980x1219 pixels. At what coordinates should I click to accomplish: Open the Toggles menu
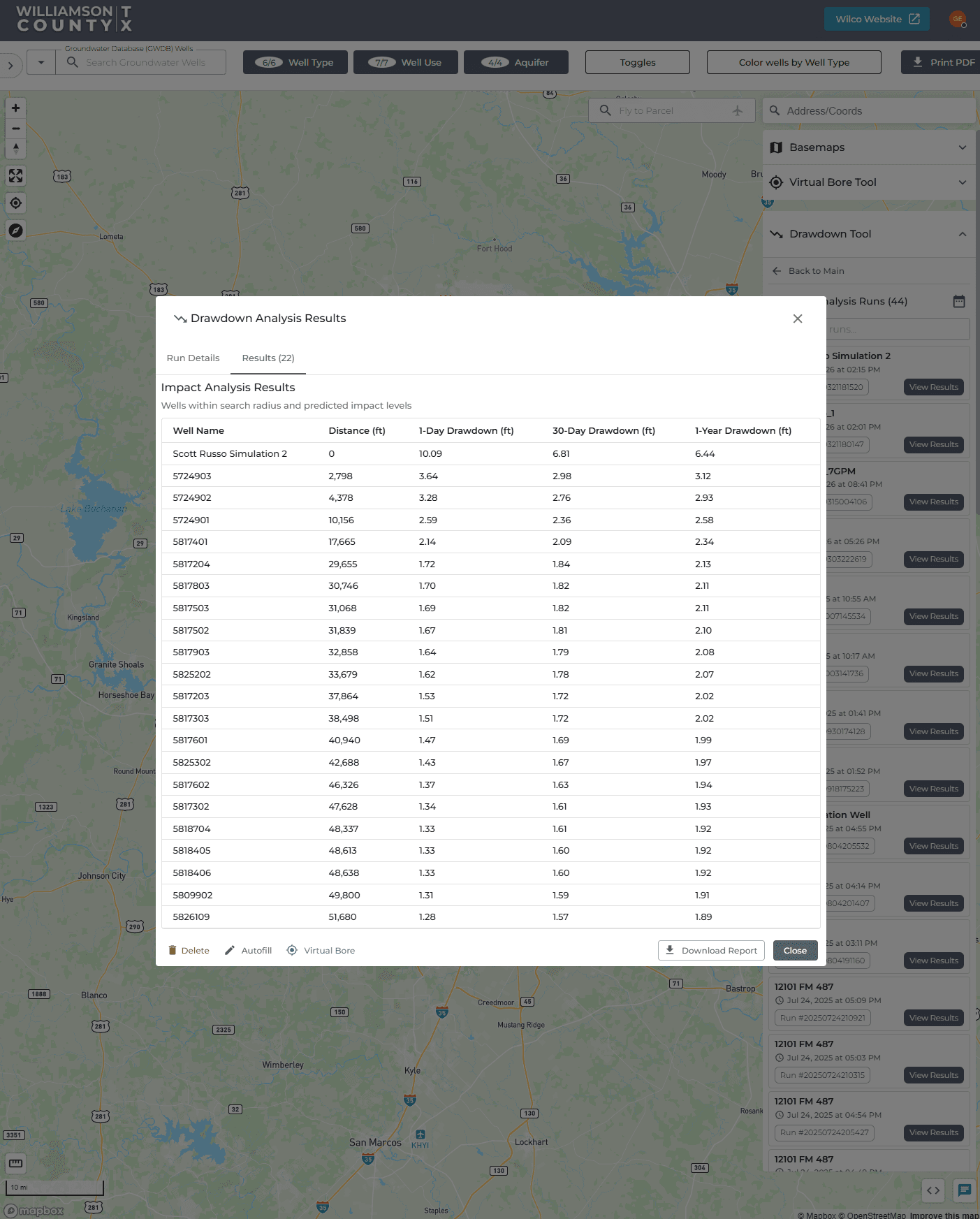tap(638, 62)
